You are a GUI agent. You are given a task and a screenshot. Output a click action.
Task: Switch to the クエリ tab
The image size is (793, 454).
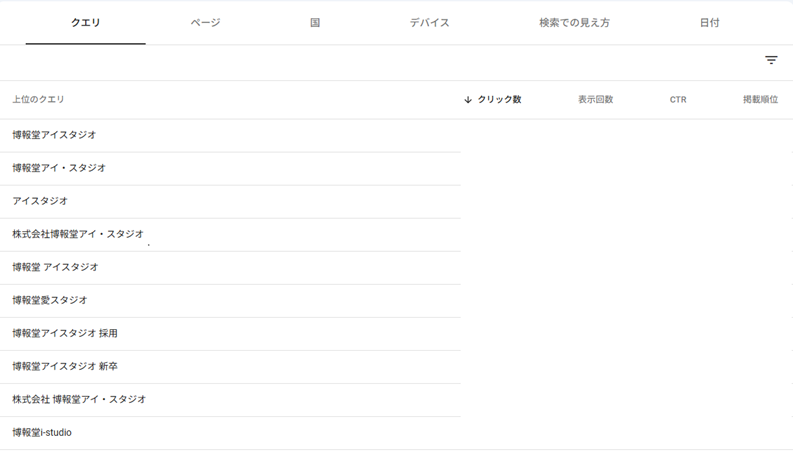(85, 23)
